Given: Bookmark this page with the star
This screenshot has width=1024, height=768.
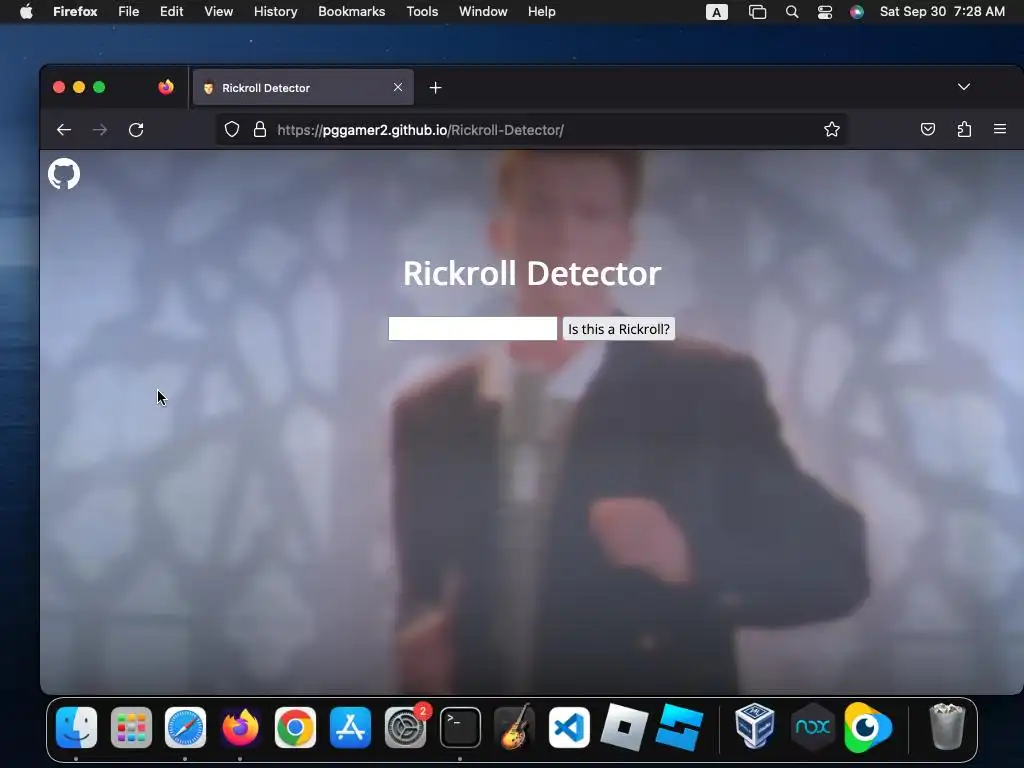Looking at the screenshot, I should tap(831, 129).
